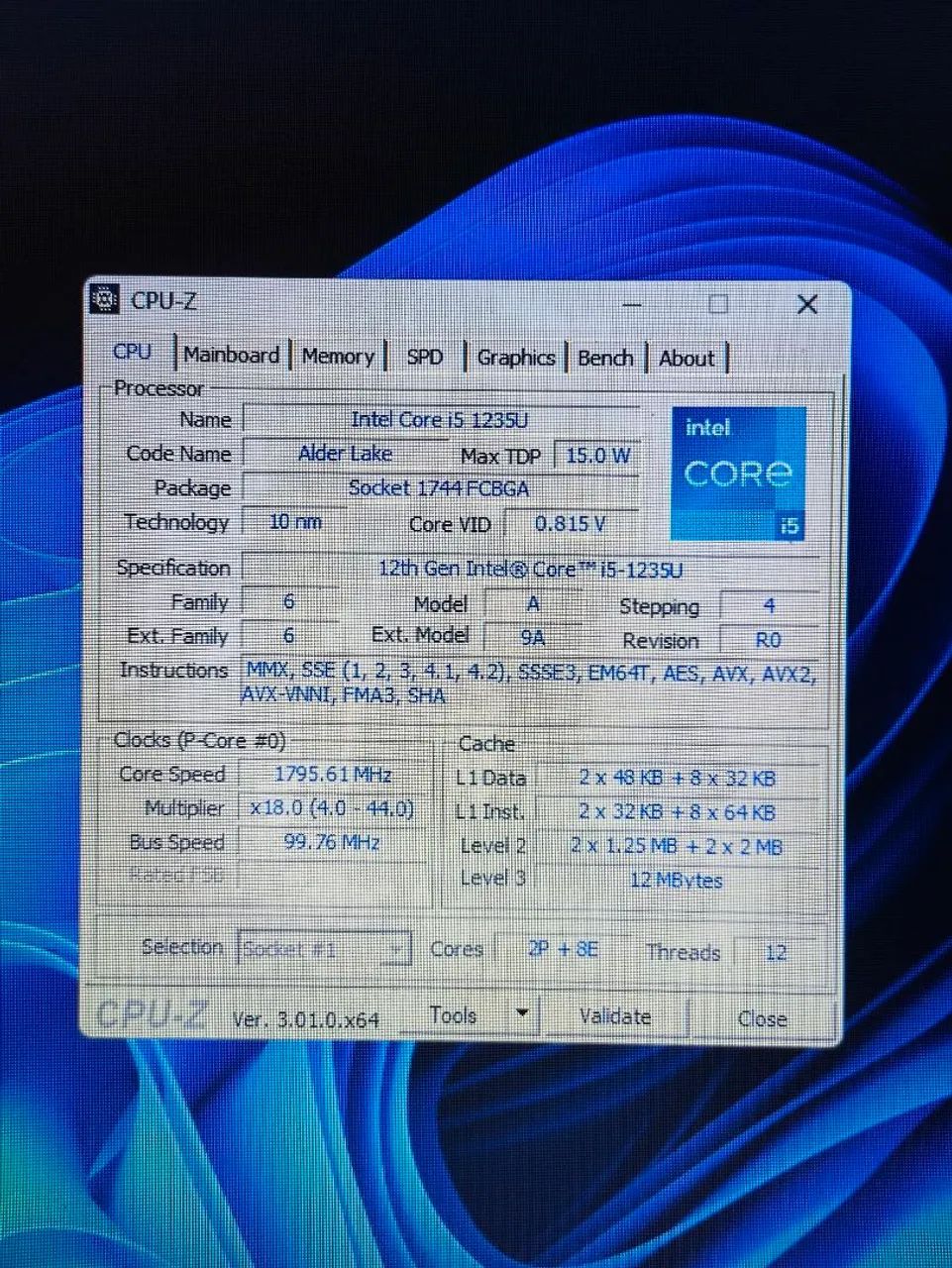Click the Core Speed value 1795.61 MHz

tap(333, 774)
